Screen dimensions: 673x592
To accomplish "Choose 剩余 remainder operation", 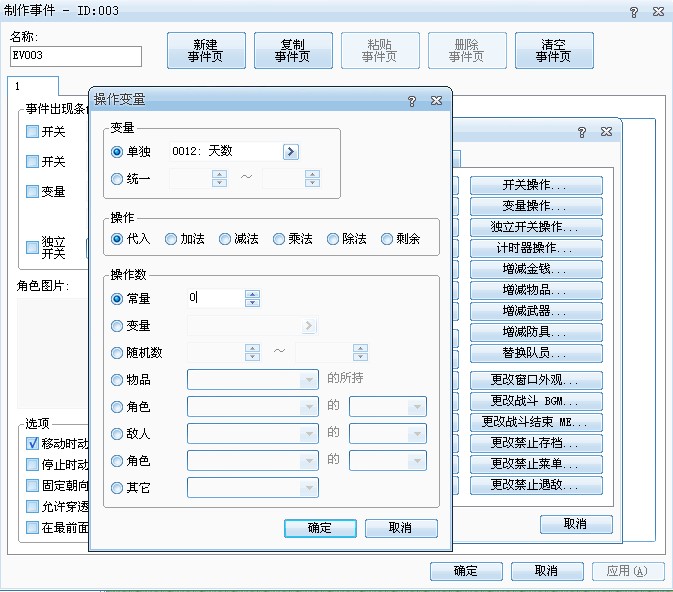I will pos(387,239).
